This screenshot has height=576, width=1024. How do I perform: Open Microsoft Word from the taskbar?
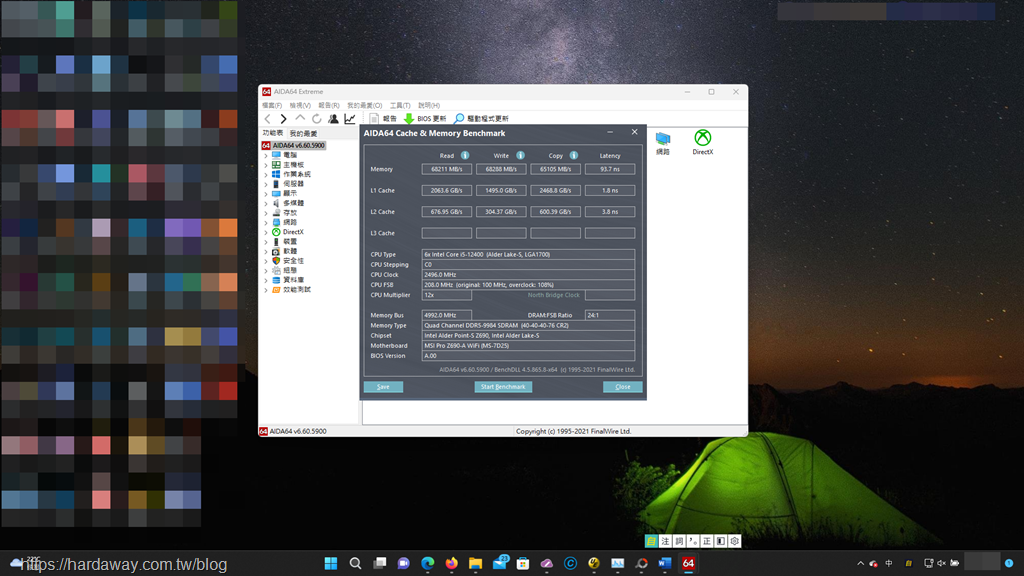click(665, 563)
